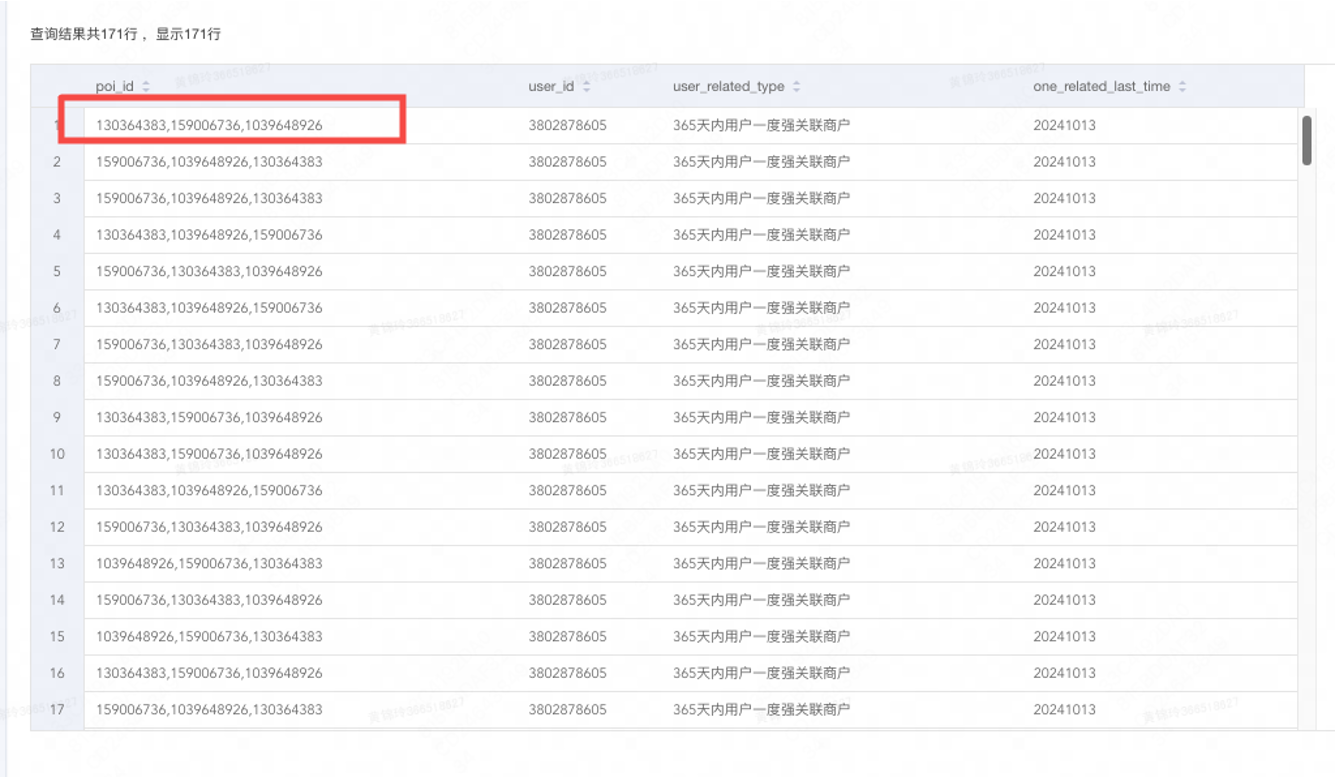This screenshot has width=1336, height=778.
Task: Select user_id cell in row 16
Action: click(567, 673)
